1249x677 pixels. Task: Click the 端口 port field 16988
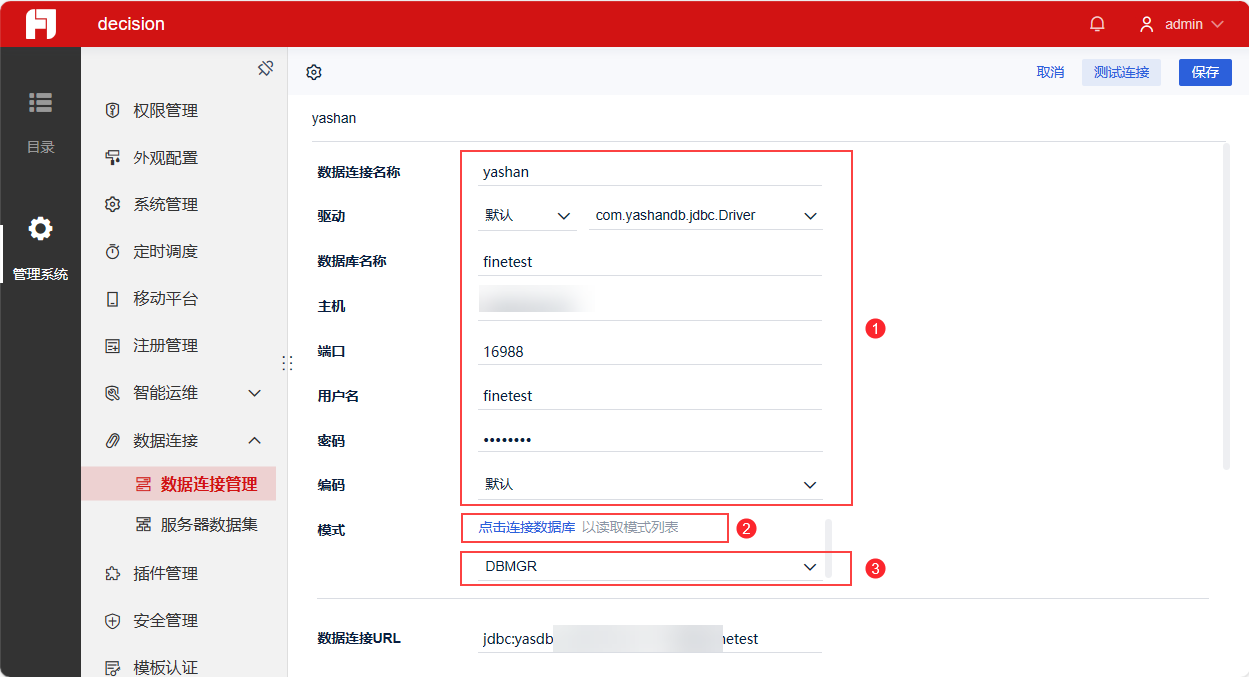coord(650,352)
